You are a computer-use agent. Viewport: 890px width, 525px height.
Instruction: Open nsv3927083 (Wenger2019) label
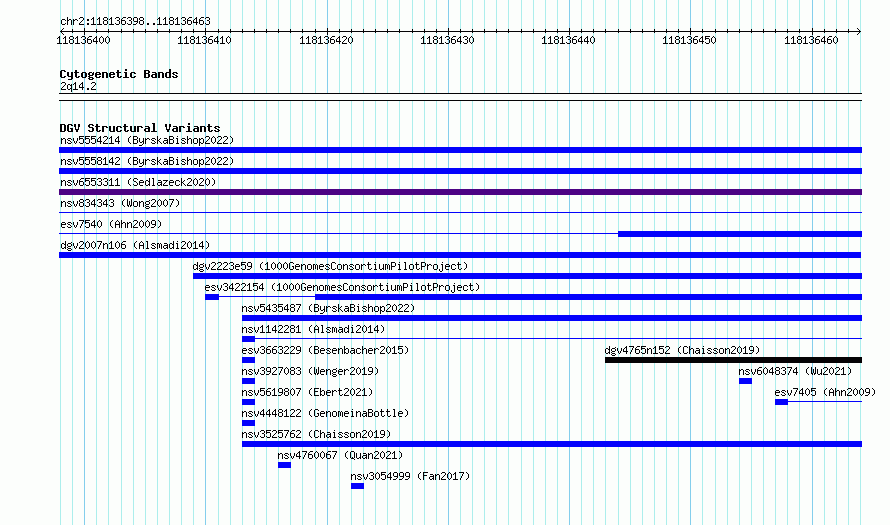coord(310,371)
